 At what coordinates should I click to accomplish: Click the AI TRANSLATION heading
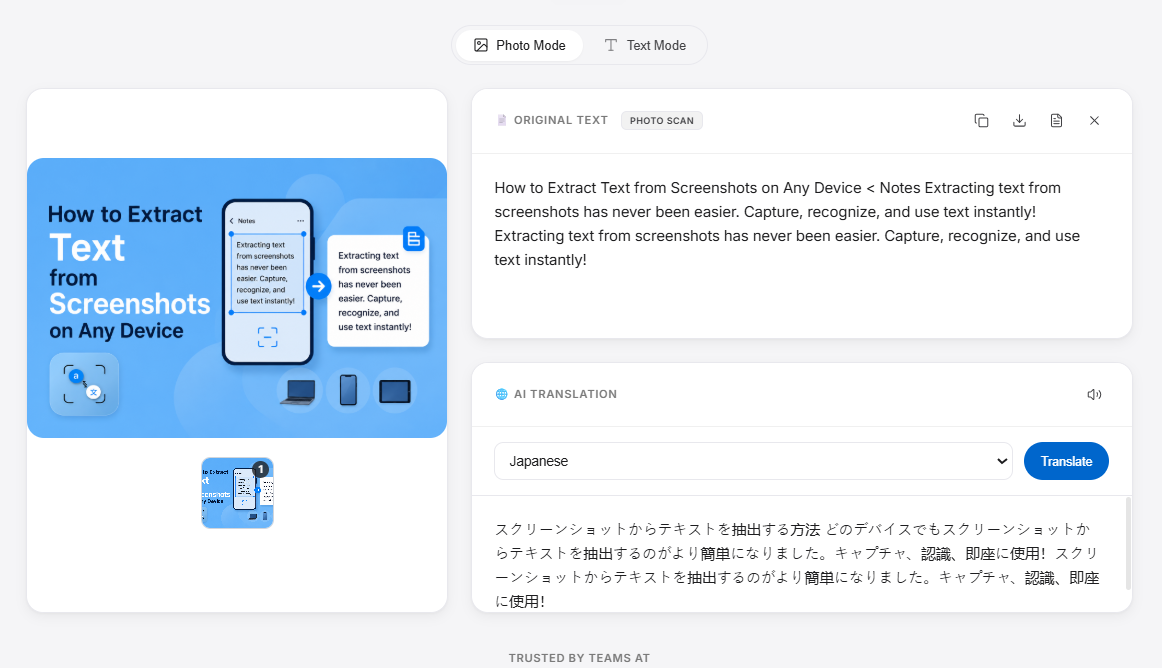[565, 394]
